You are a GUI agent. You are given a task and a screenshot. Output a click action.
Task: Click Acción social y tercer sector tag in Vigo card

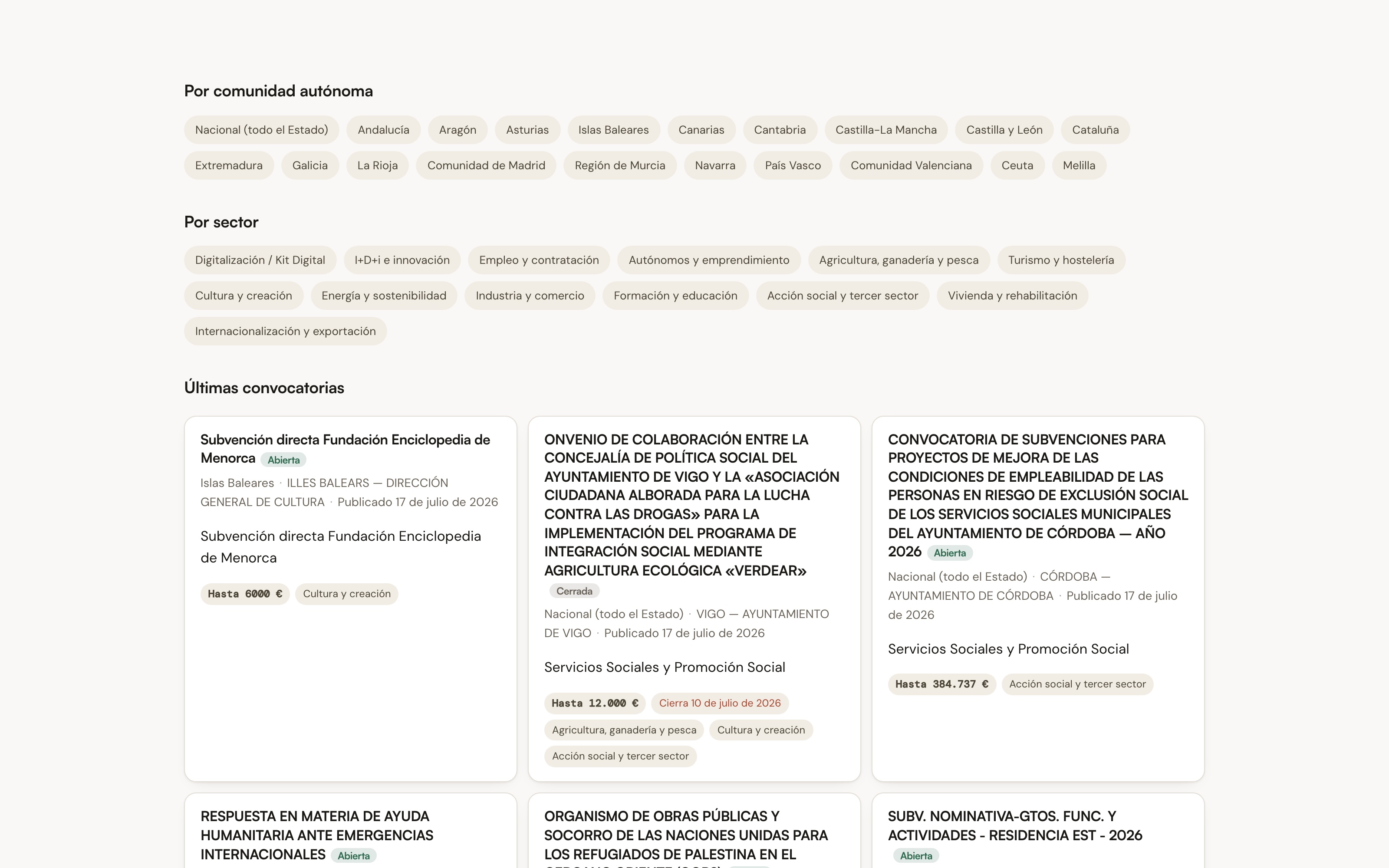pyautogui.click(x=620, y=756)
